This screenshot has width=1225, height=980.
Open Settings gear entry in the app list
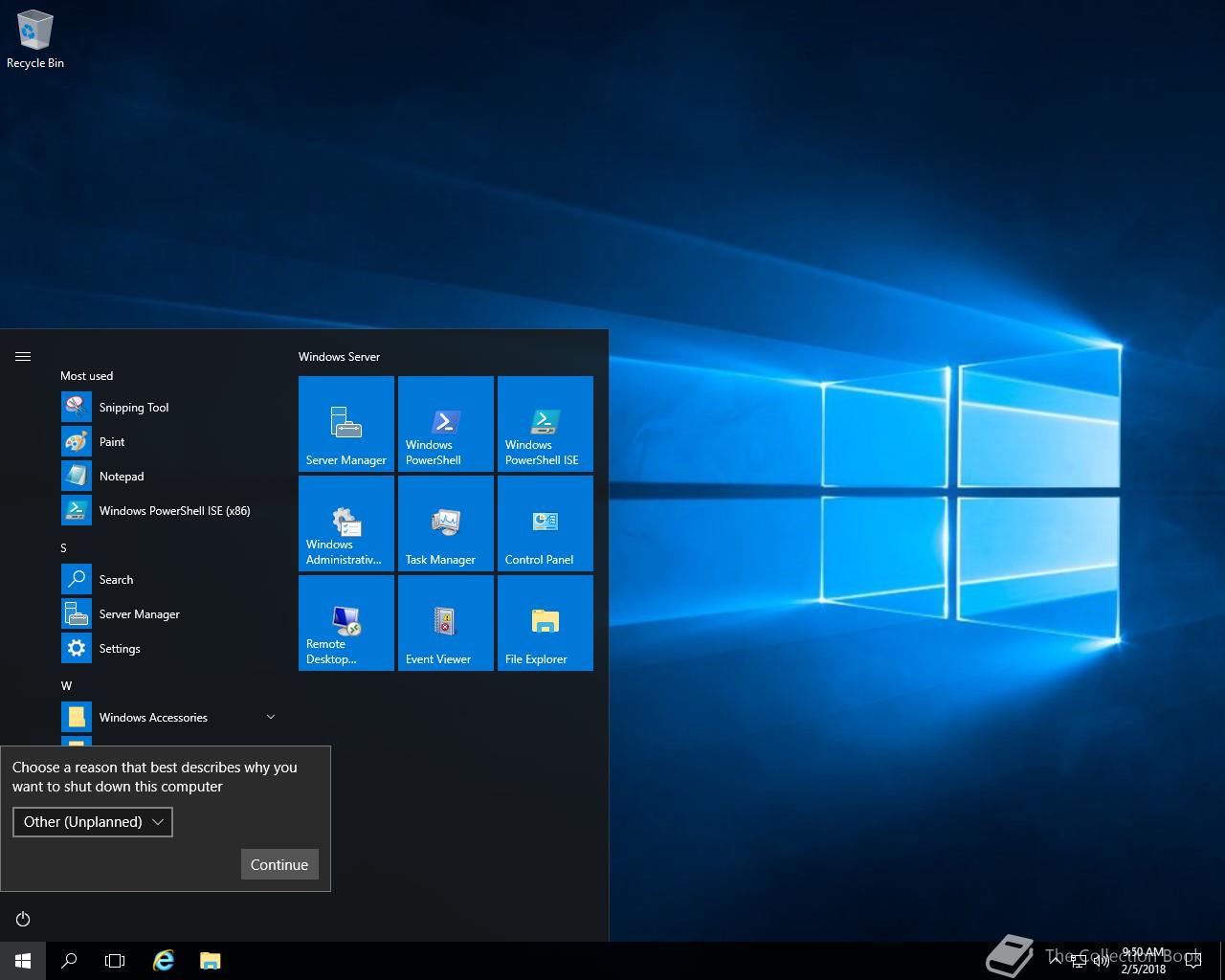[x=167, y=649]
